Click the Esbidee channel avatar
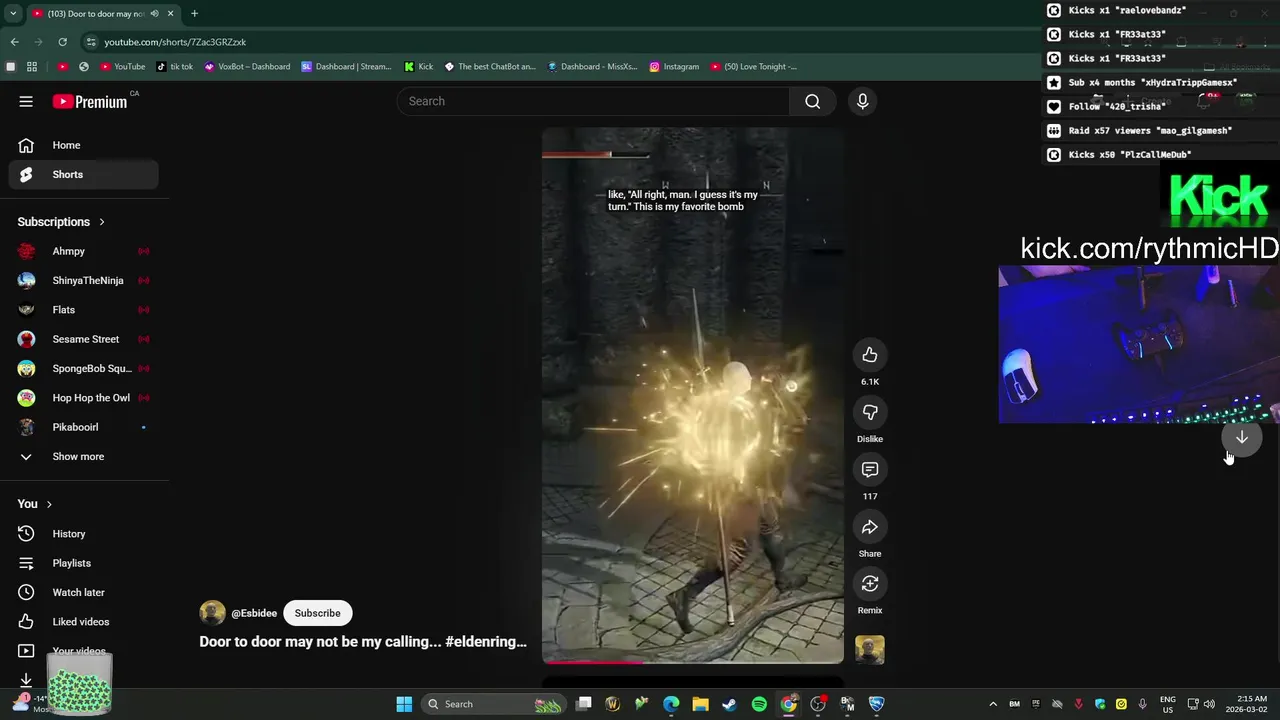The width and height of the screenshot is (1280, 720). click(x=212, y=613)
